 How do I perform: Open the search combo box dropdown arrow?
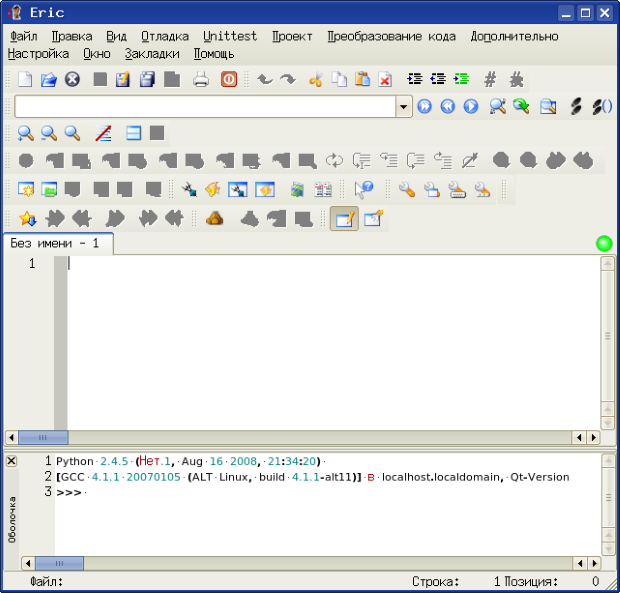point(404,107)
